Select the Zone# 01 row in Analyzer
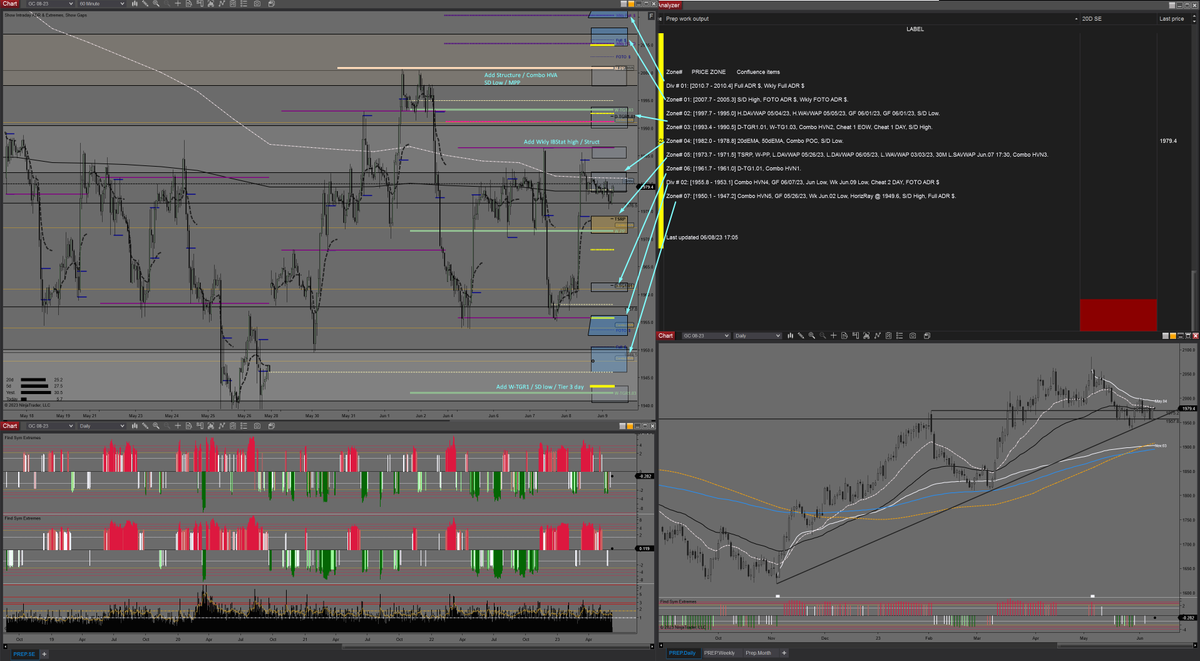This screenshot has width=1200, height=661. 757,100
